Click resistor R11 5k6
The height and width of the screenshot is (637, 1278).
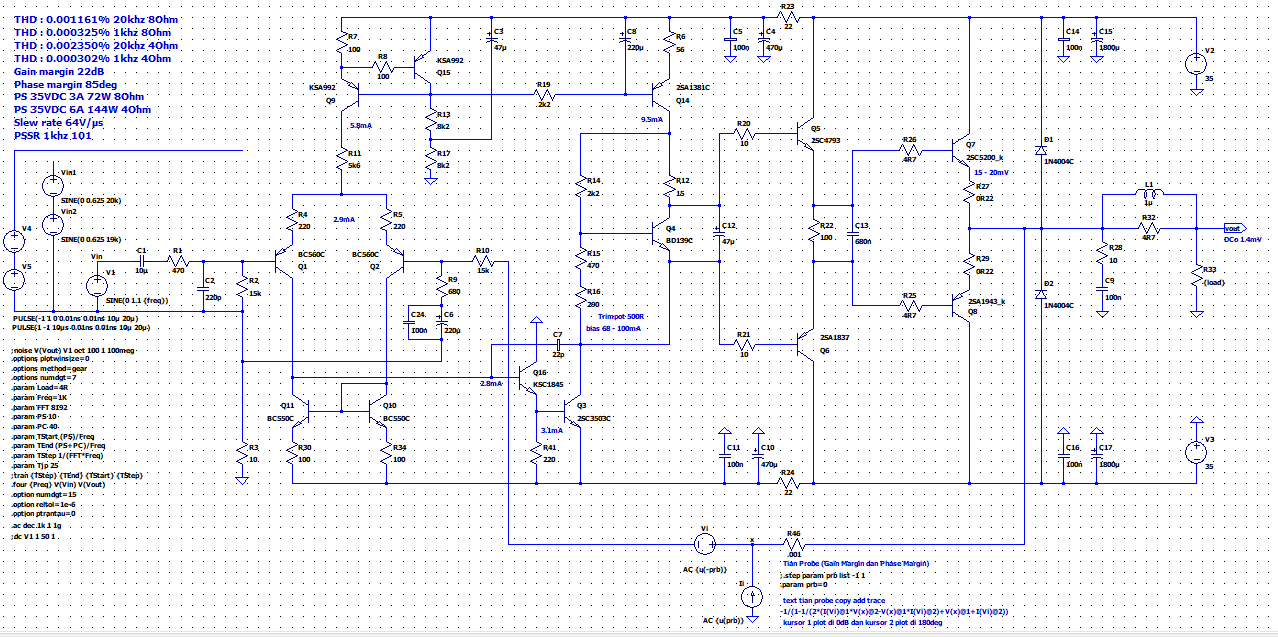click(x=340, y=159)
